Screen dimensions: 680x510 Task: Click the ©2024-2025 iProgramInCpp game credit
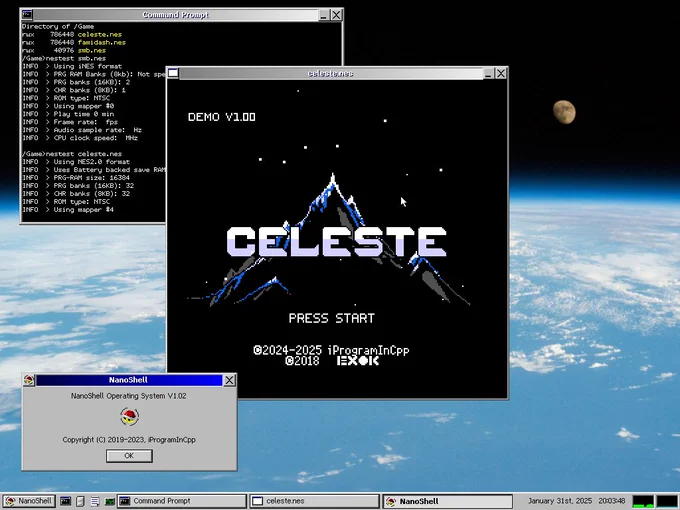(x=331, y=350)
